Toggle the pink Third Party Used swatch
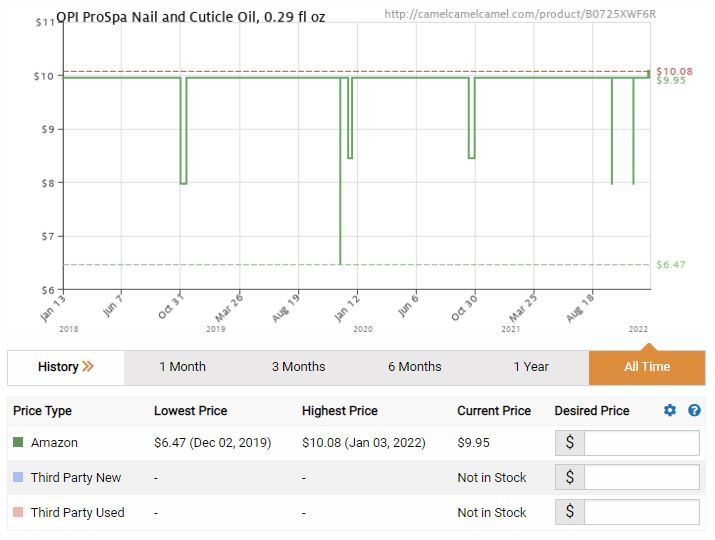Screen dimensions: 715x540 (18, 512)
